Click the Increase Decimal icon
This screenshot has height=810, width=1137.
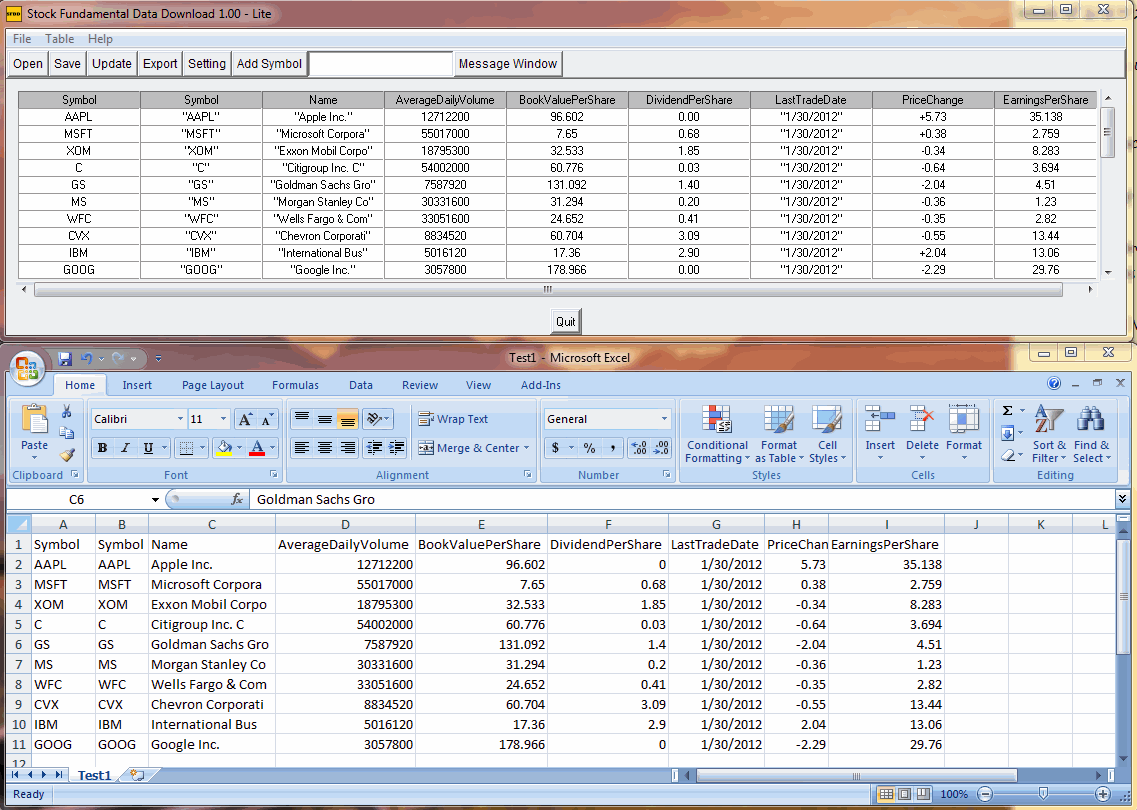point(639,448)
